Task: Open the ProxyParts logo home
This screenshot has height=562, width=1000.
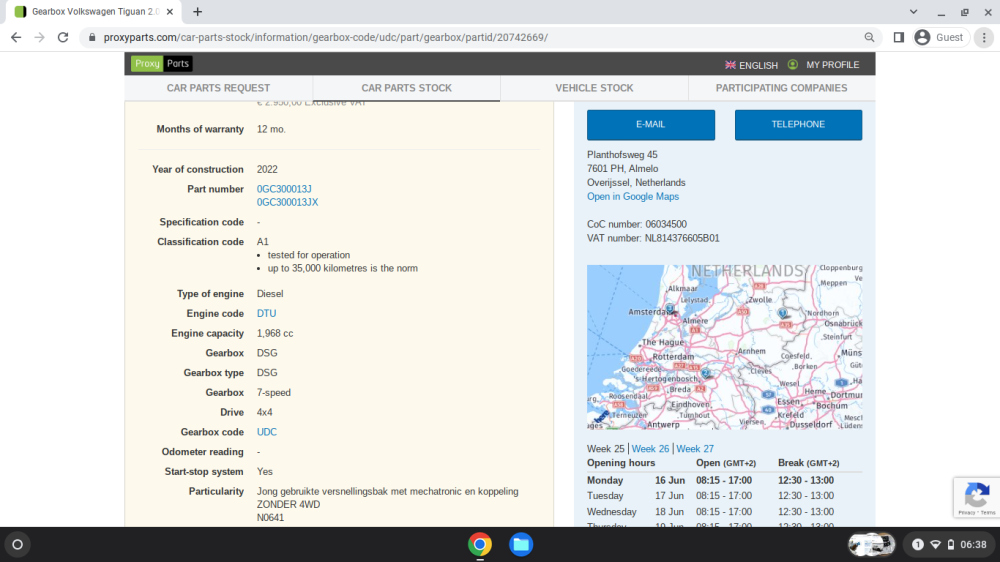Action: 161,64
